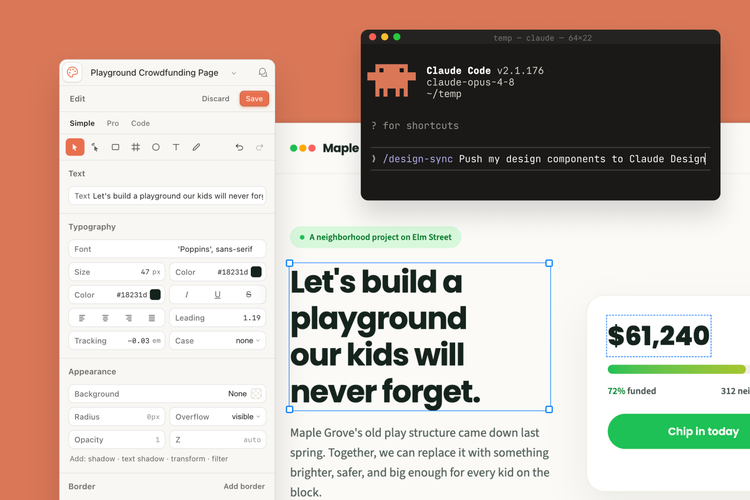Click the terminal /design-sync prompt line
The image size is (750, 500).
[540, 159]
